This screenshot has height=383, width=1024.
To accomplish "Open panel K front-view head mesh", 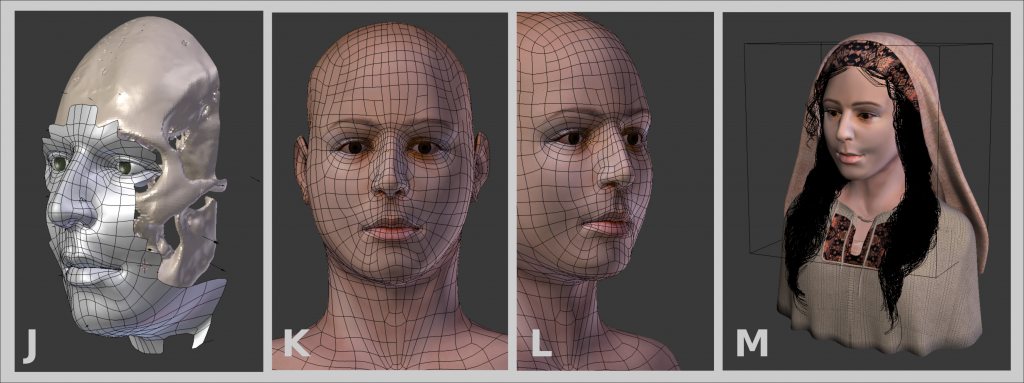I will (390, 191).
